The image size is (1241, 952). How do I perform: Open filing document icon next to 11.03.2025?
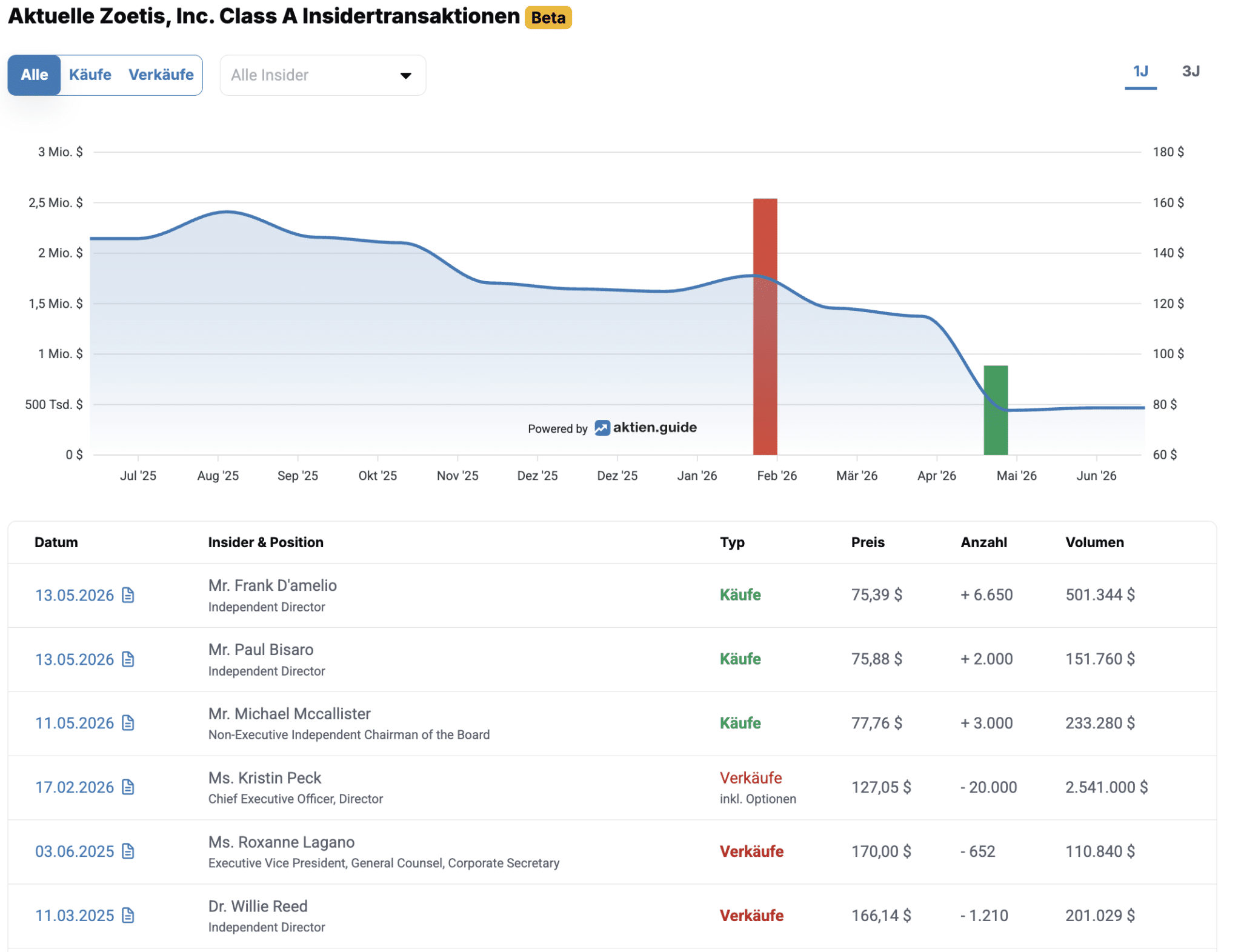128,915
